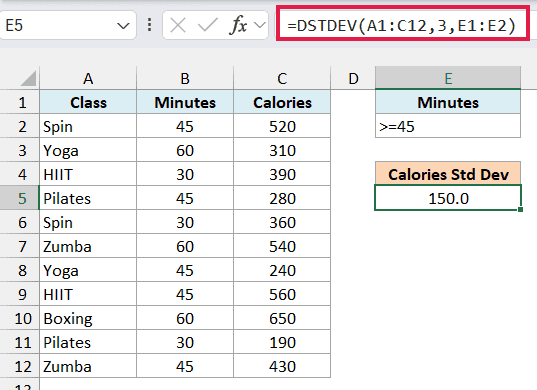Expand the function dropdown beside fx
Screen dimensions: 537x390
pyautogui.click(x=260, y=25)
